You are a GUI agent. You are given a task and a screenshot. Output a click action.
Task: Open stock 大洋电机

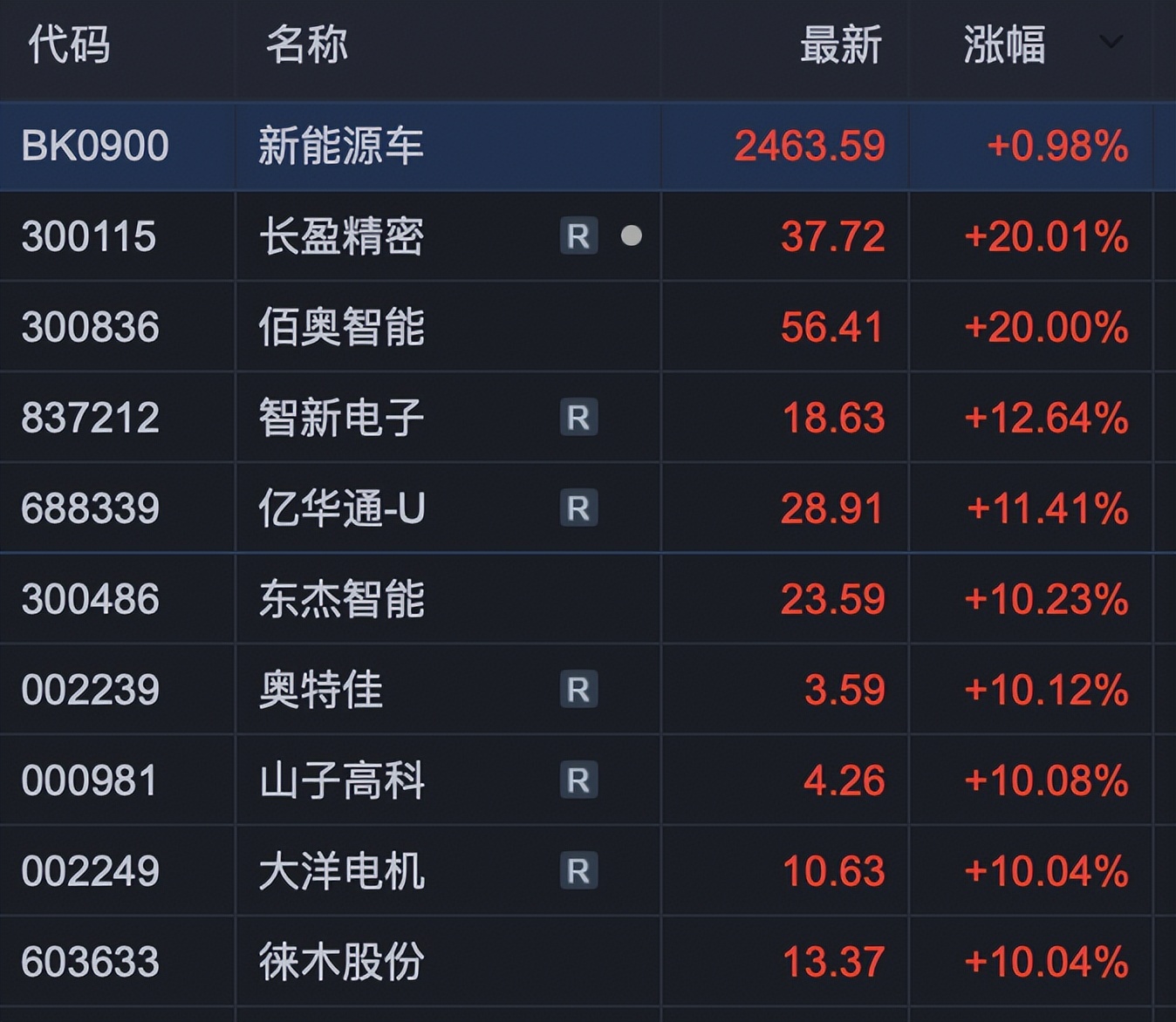point(341,871)
